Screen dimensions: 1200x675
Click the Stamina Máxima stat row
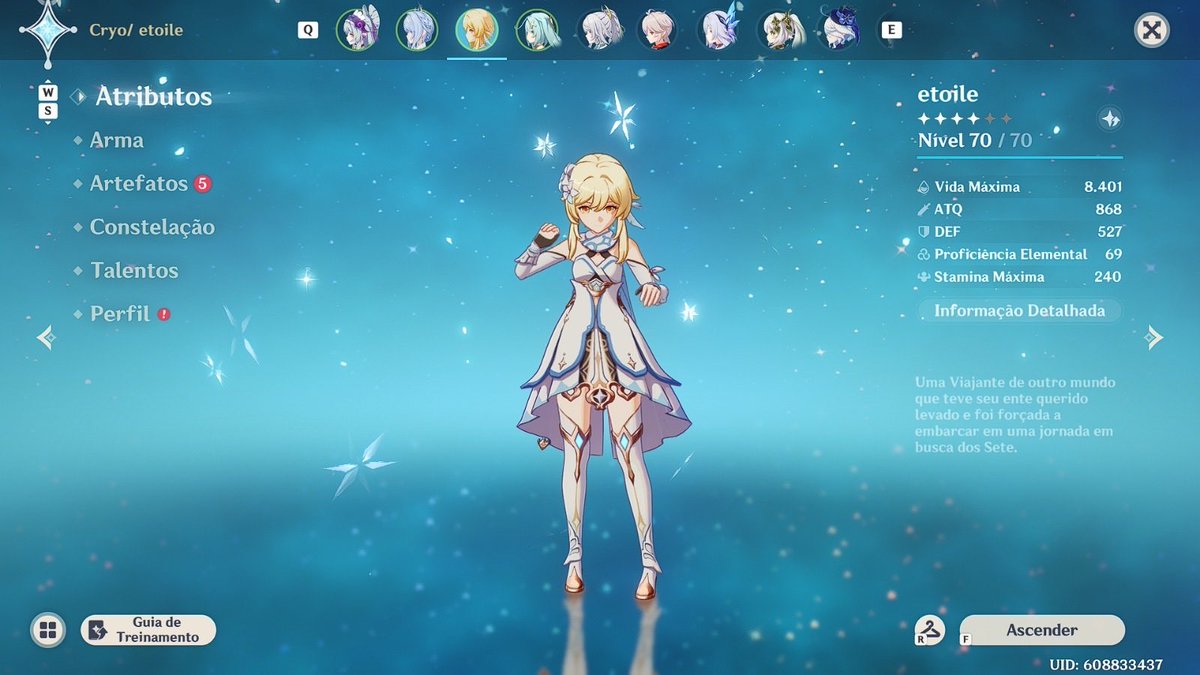coord(1019,277)
